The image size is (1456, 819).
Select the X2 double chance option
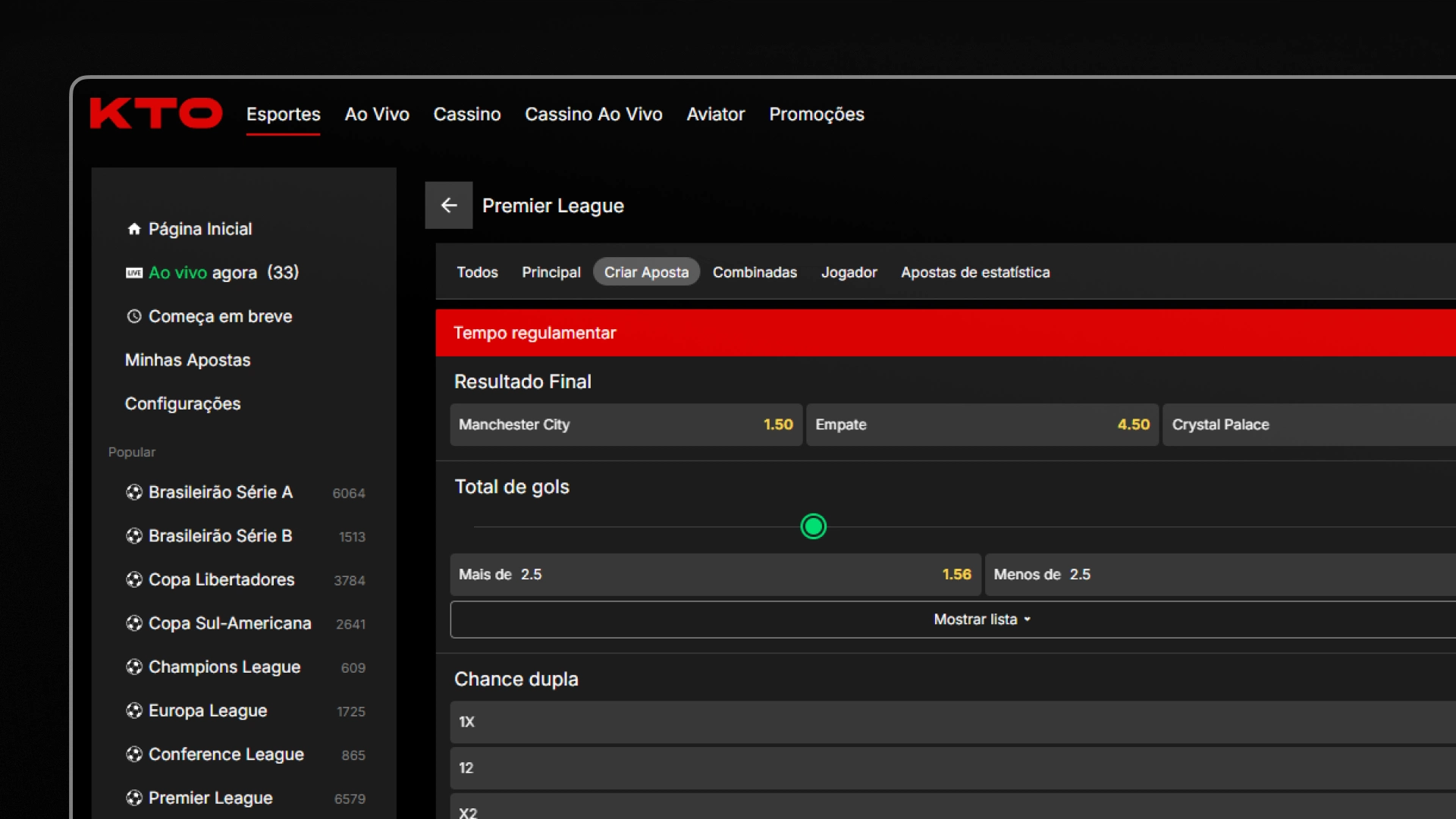(953, 807)
